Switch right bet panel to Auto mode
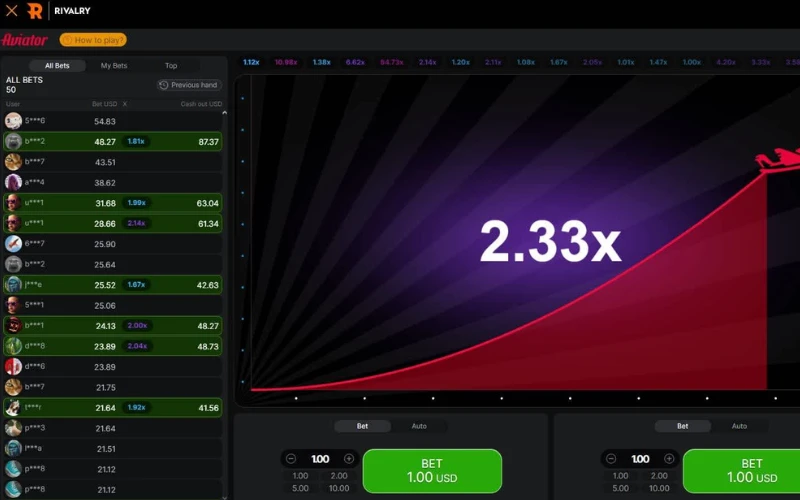Image resolution: width=800 pixels, height=500 pixels. click(739, 426)
